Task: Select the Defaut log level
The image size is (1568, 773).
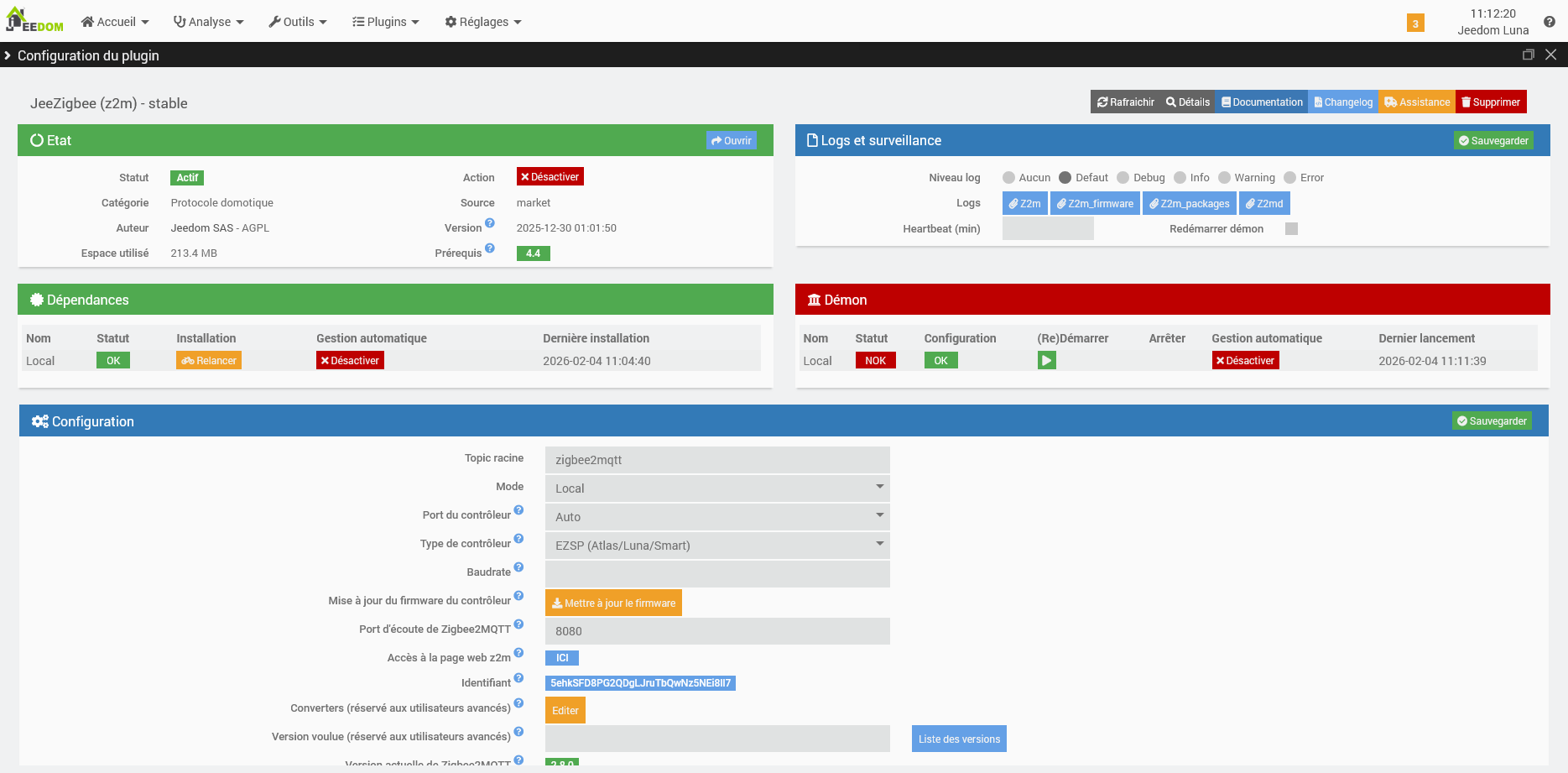Action: [1065, 177]
